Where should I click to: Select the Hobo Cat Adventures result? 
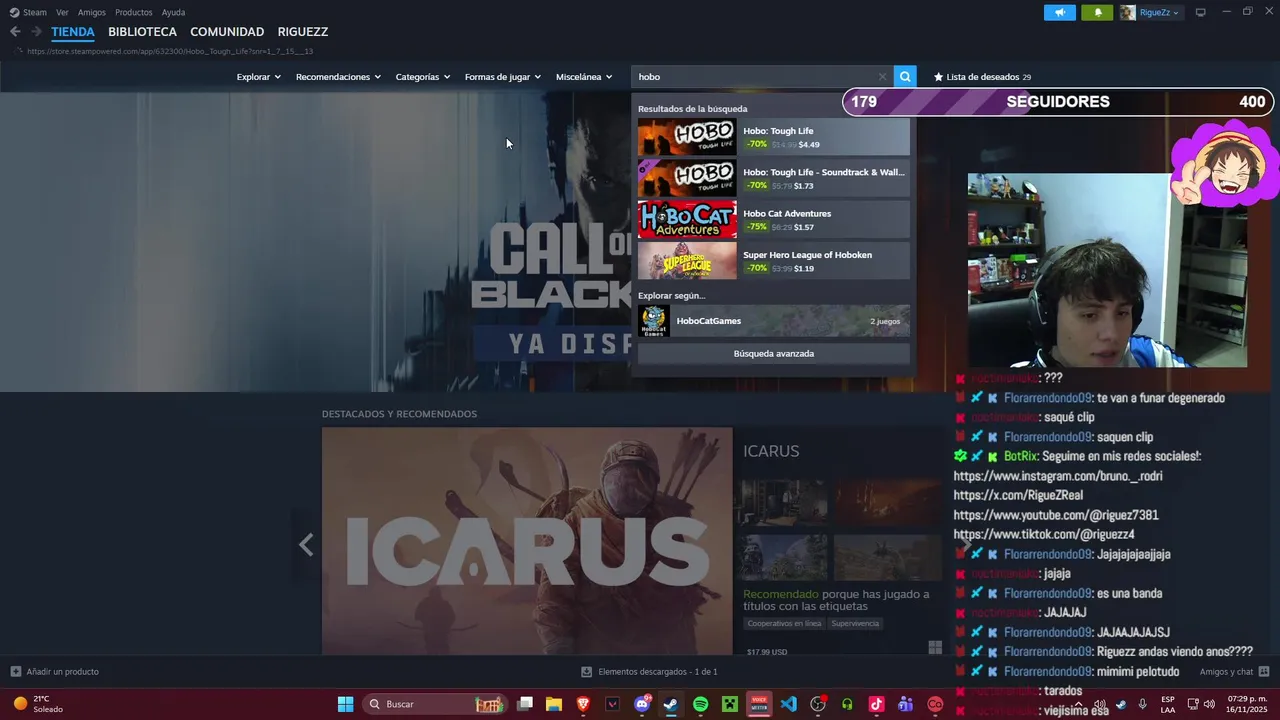pos(774,220)
